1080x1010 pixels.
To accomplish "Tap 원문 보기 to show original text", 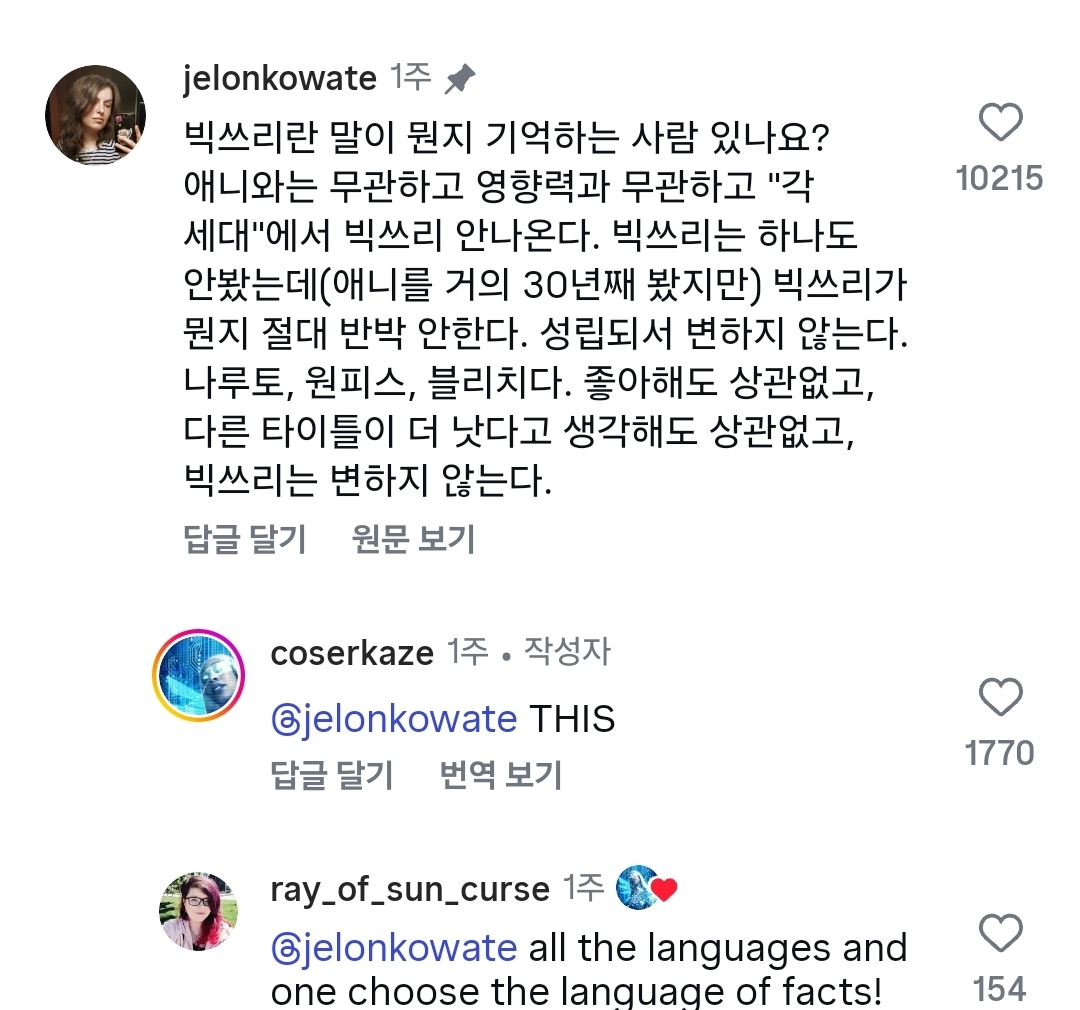I will pyautogui.click(x=413, y=540).
